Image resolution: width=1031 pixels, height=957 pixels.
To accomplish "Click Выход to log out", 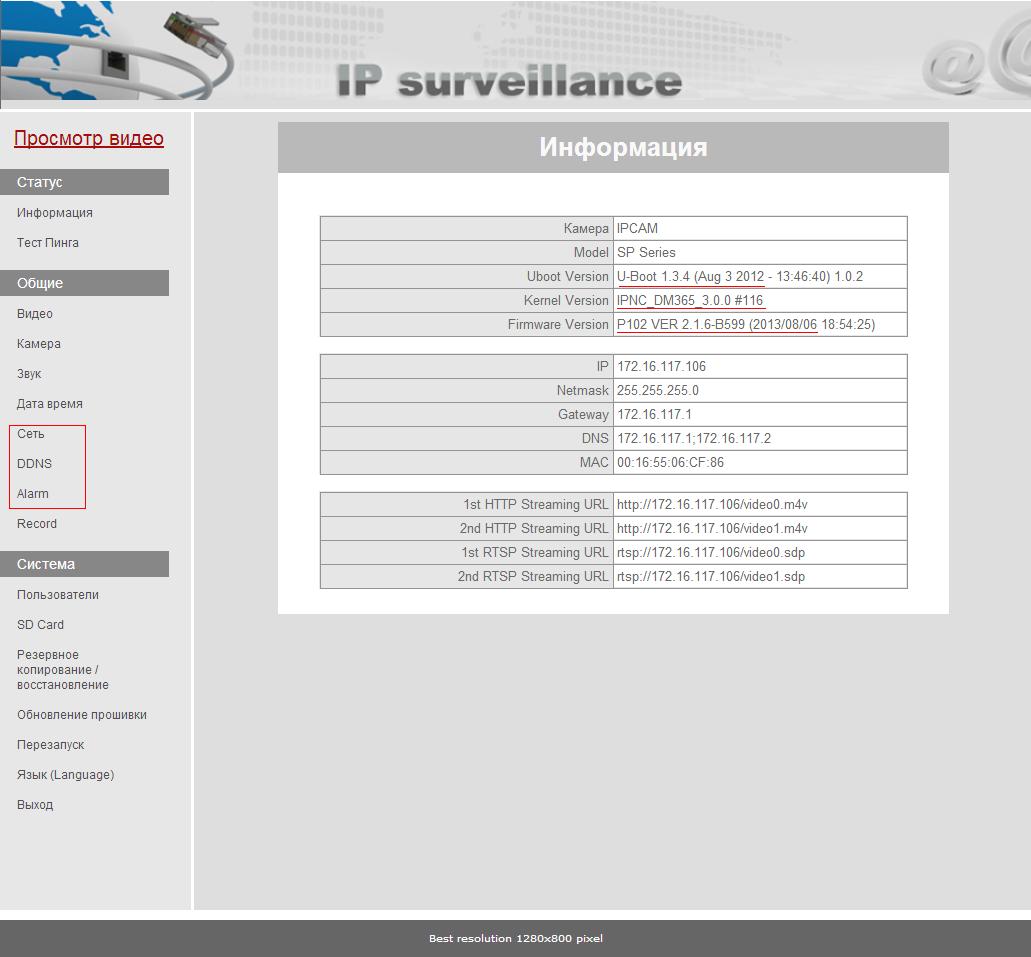I will click(x=35, y=805).
